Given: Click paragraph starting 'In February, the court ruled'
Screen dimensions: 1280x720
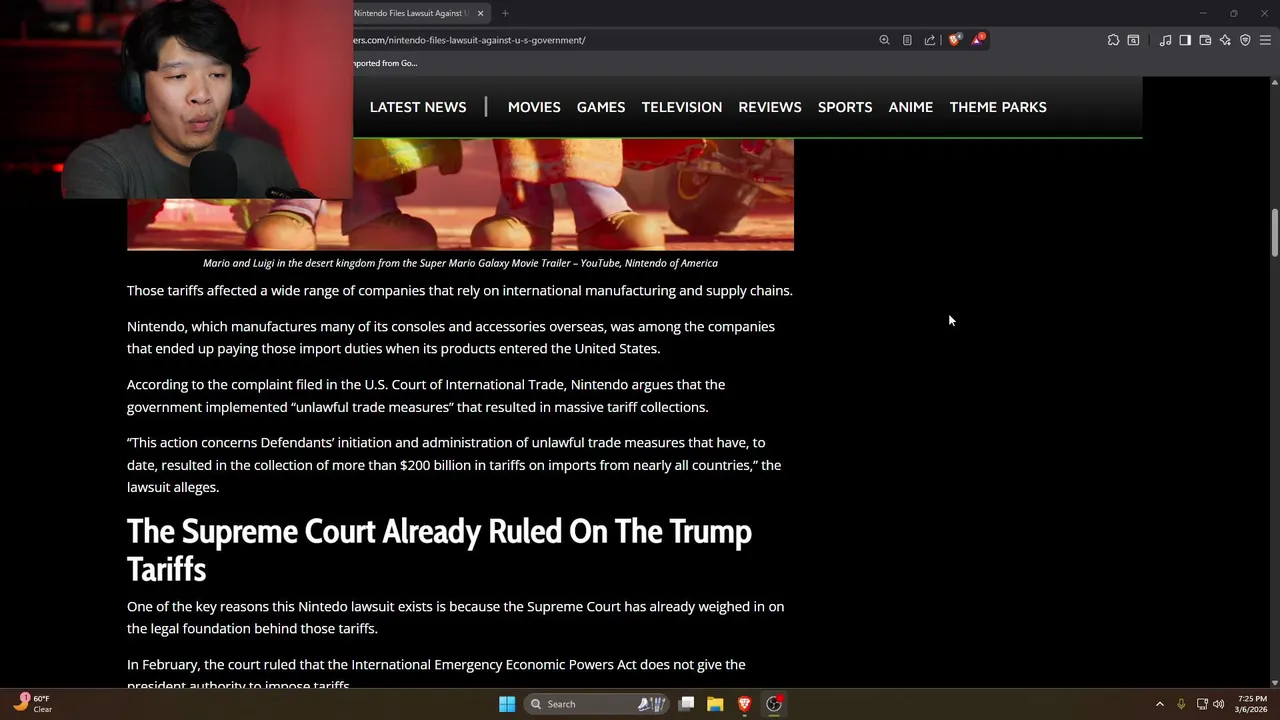Looking at the screenshot, I should (x=436, y=675).
